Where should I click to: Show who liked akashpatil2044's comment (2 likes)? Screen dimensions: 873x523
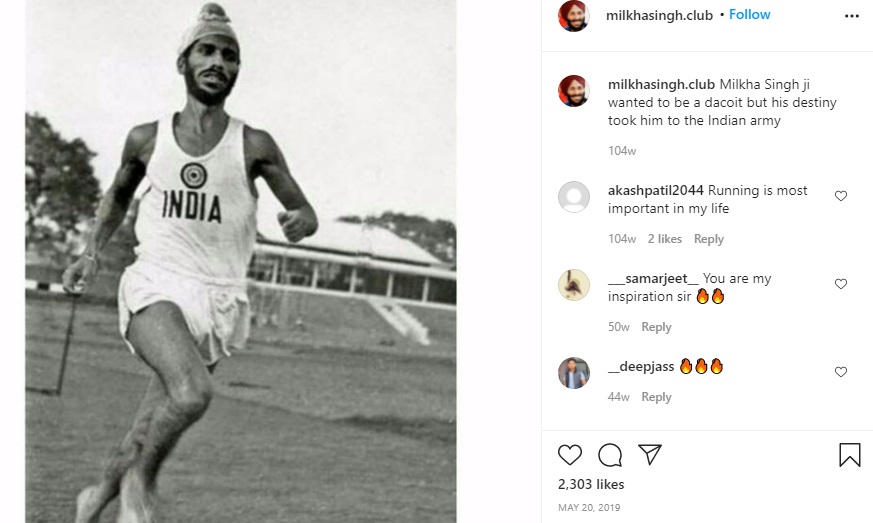pyautogui.click(x=664, y=239)
